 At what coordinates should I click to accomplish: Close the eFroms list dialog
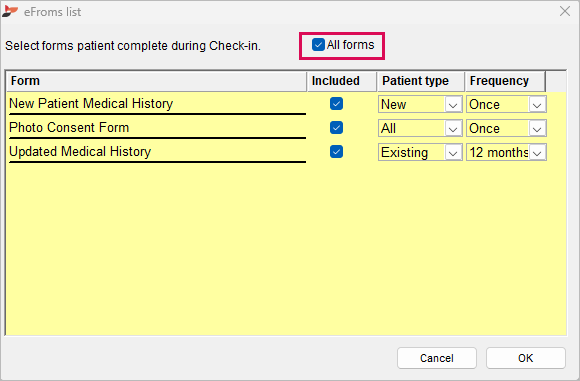[565, 11]
